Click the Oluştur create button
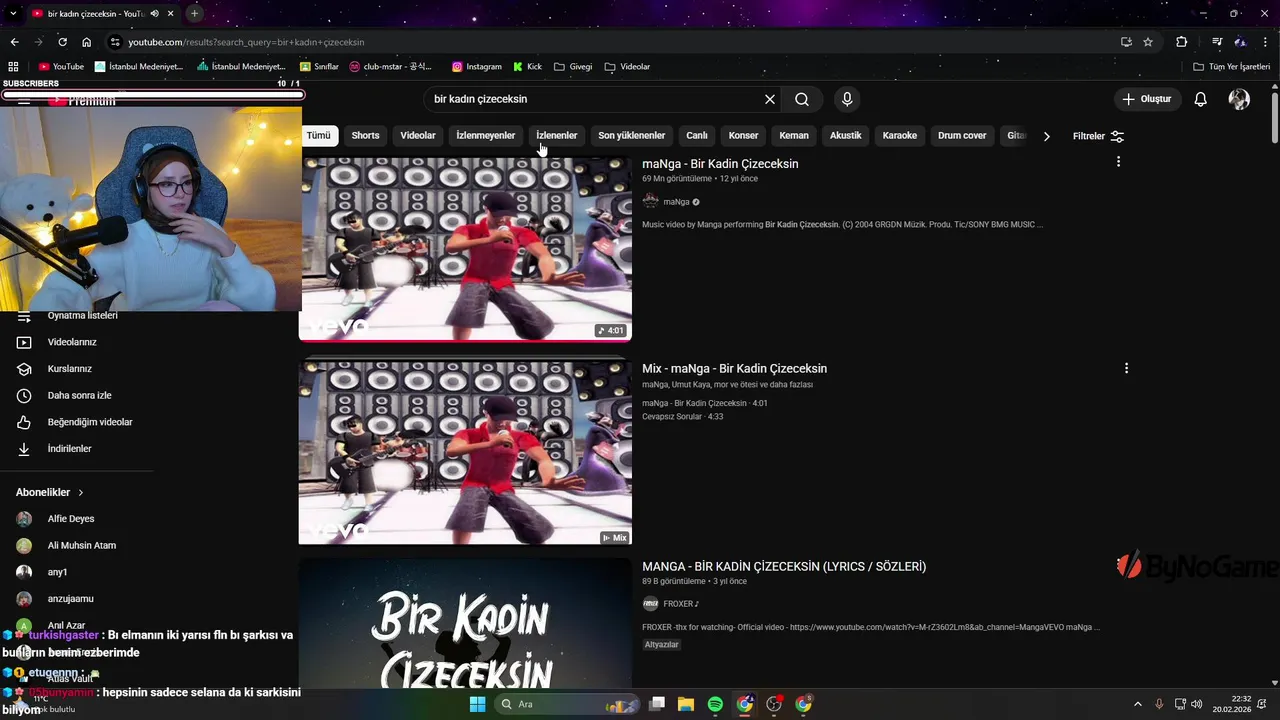The width and height of the screenshot is (1280, 720). pos(1147,99)
